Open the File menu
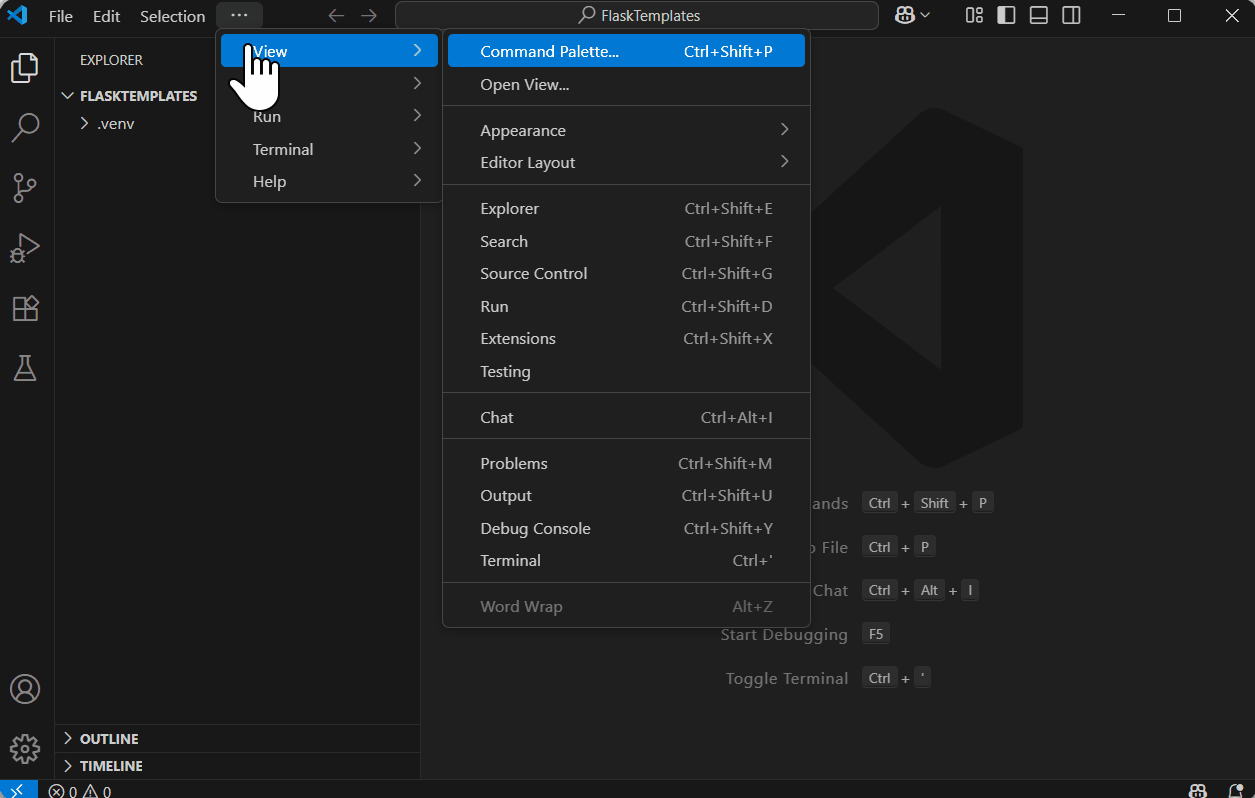1255x798 pixels. click(x=61, y=16)
